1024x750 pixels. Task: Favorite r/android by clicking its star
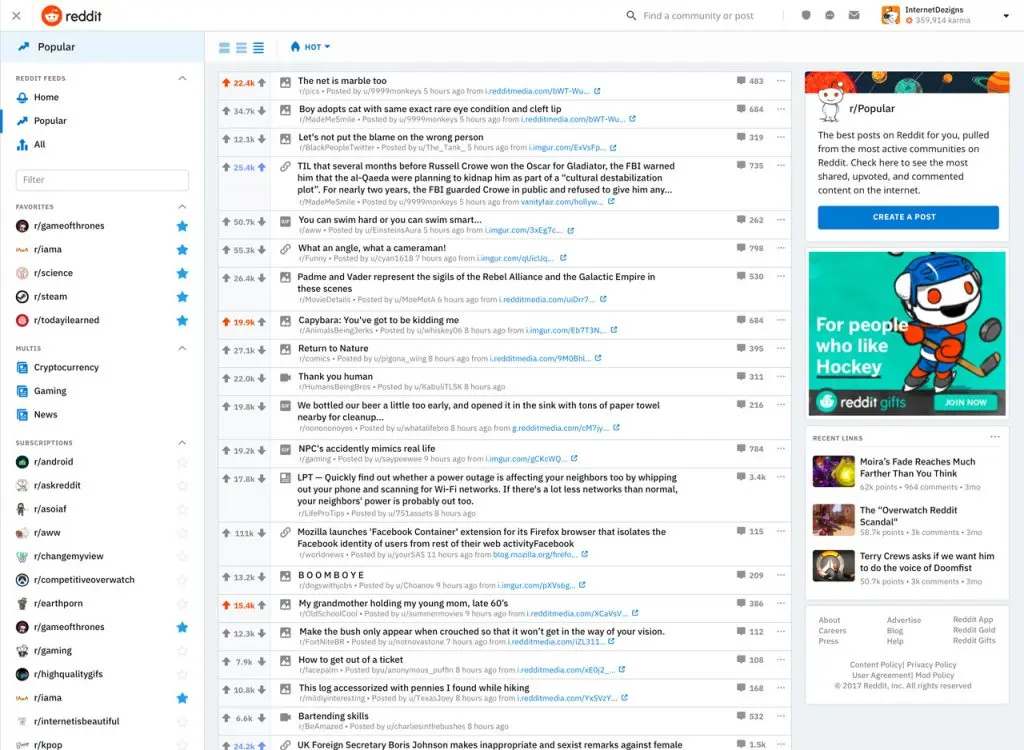[x=182, y=461]
